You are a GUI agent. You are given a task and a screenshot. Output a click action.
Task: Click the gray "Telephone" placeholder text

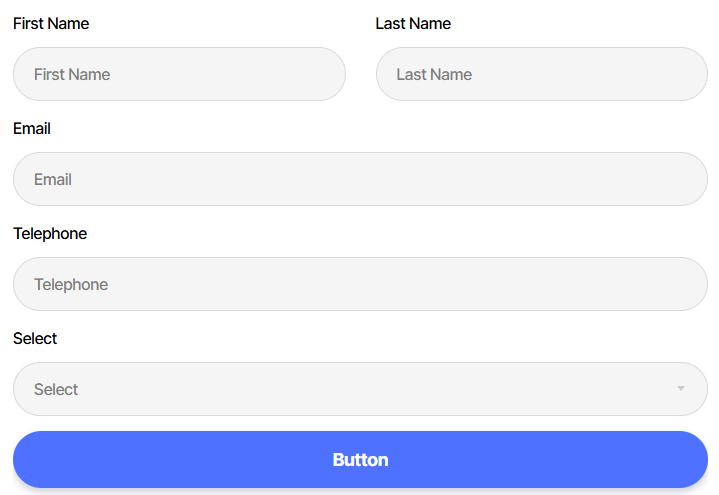click(71, 284)
